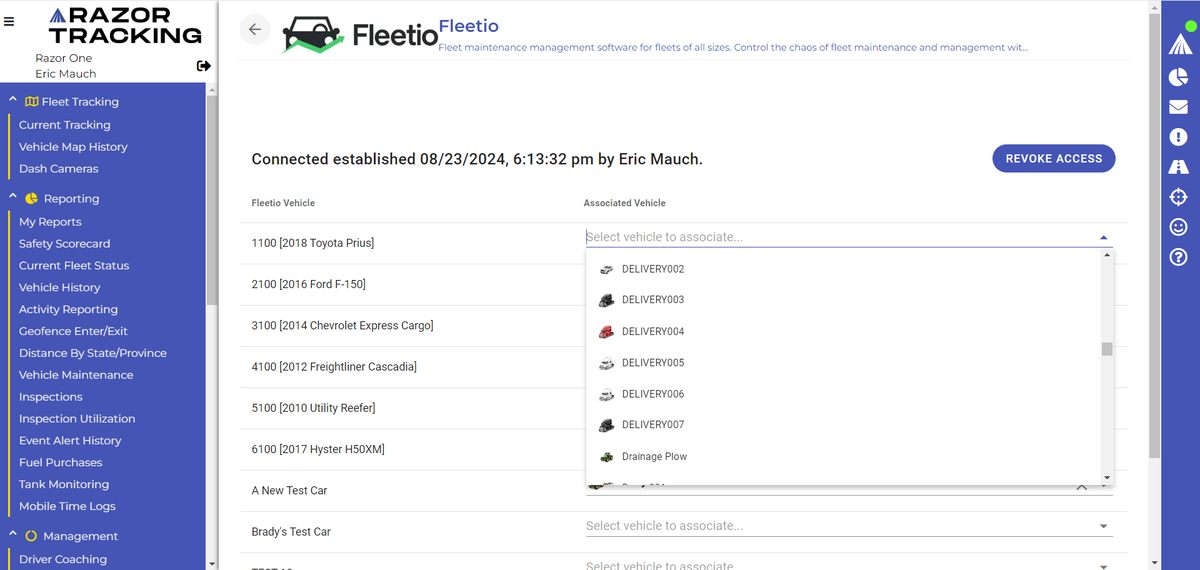
Task: Click the red DELIVERY004 truck icon
Action: tap(606, 331)
